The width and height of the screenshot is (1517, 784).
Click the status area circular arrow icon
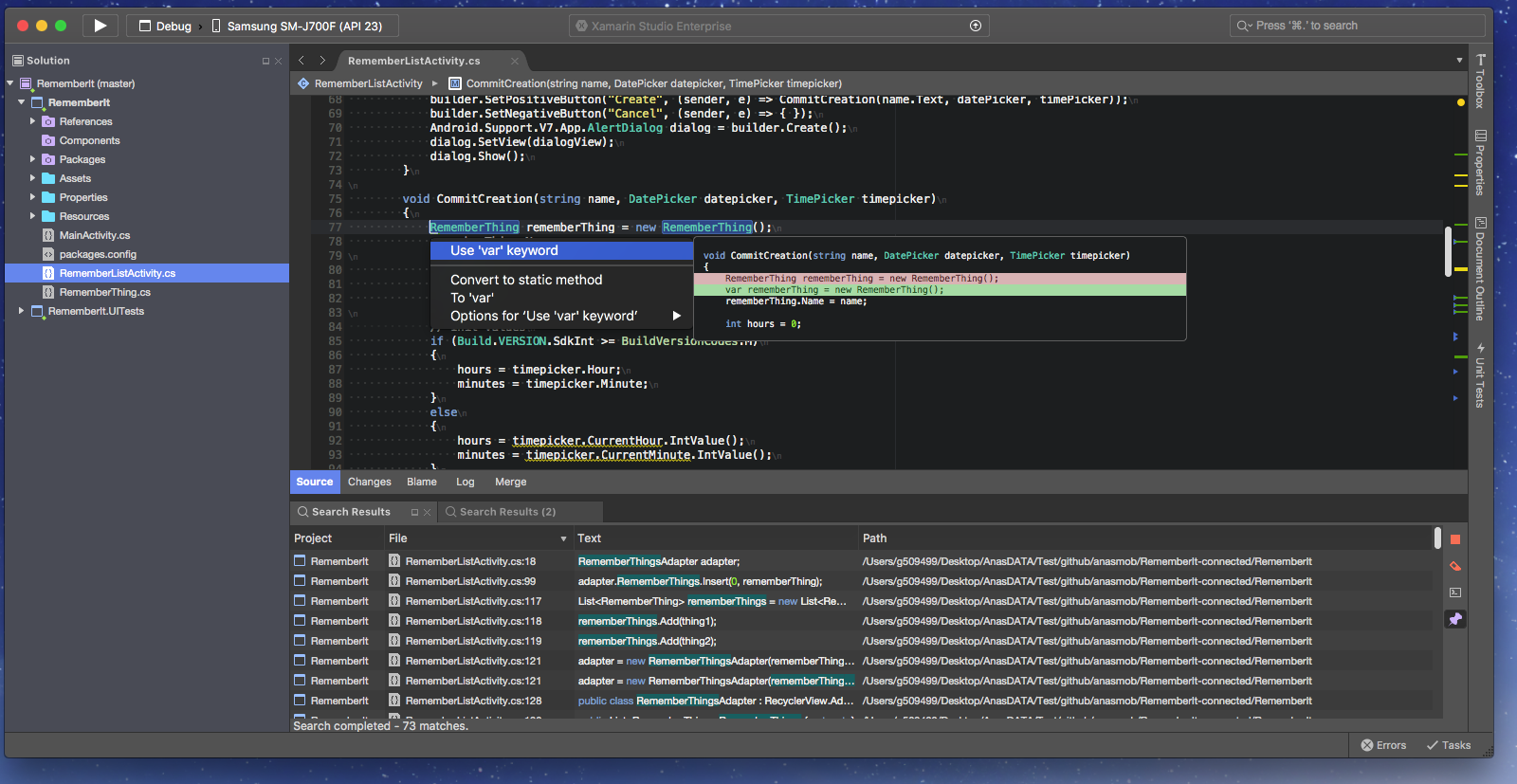976,26
